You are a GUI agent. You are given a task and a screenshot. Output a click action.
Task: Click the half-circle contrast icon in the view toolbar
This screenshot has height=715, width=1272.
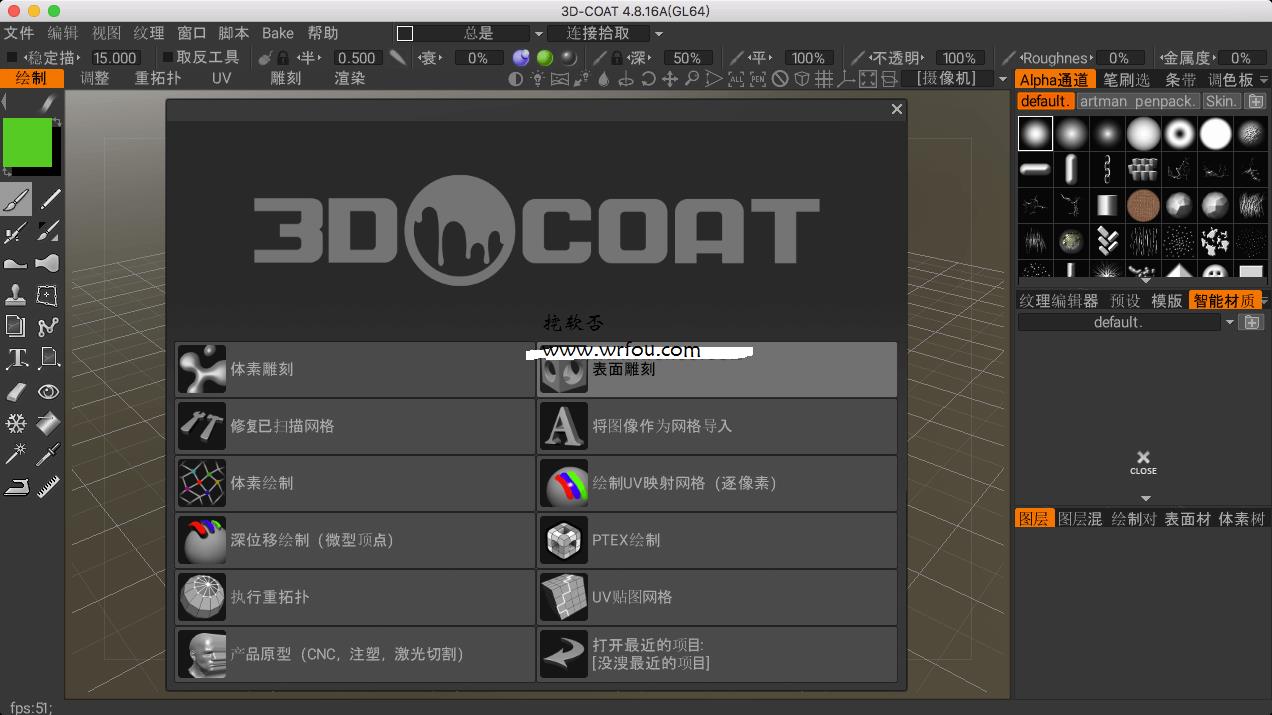tap(516, 78)
